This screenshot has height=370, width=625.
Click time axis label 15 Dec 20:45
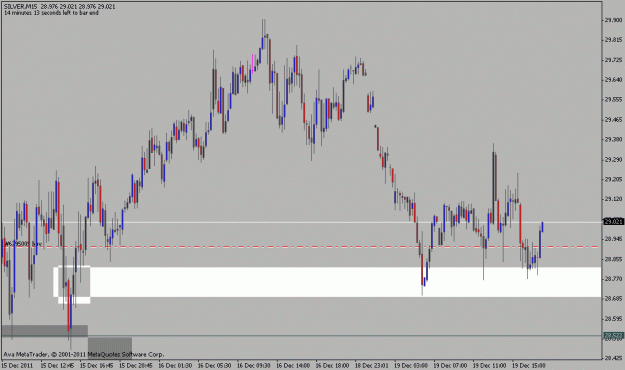click(x=136, y=365)
